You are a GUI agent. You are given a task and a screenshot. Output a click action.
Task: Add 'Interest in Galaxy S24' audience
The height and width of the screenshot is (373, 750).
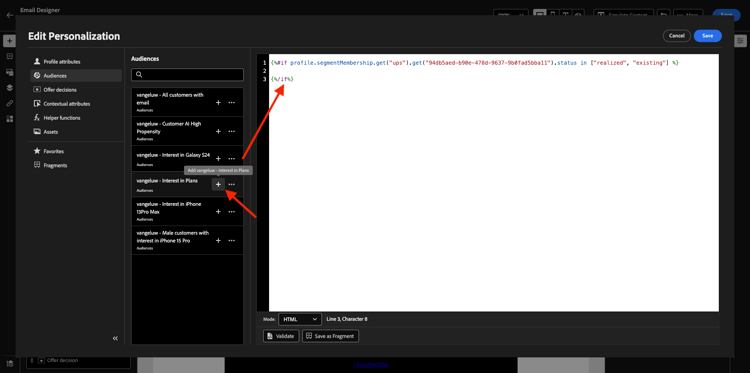click(x=218, y=158)
